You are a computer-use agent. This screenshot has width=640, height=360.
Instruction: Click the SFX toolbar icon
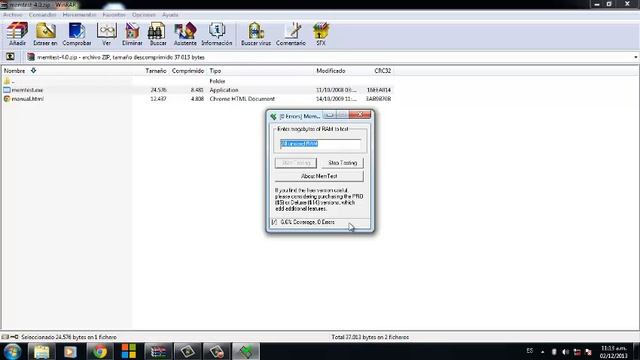[321, 34]
